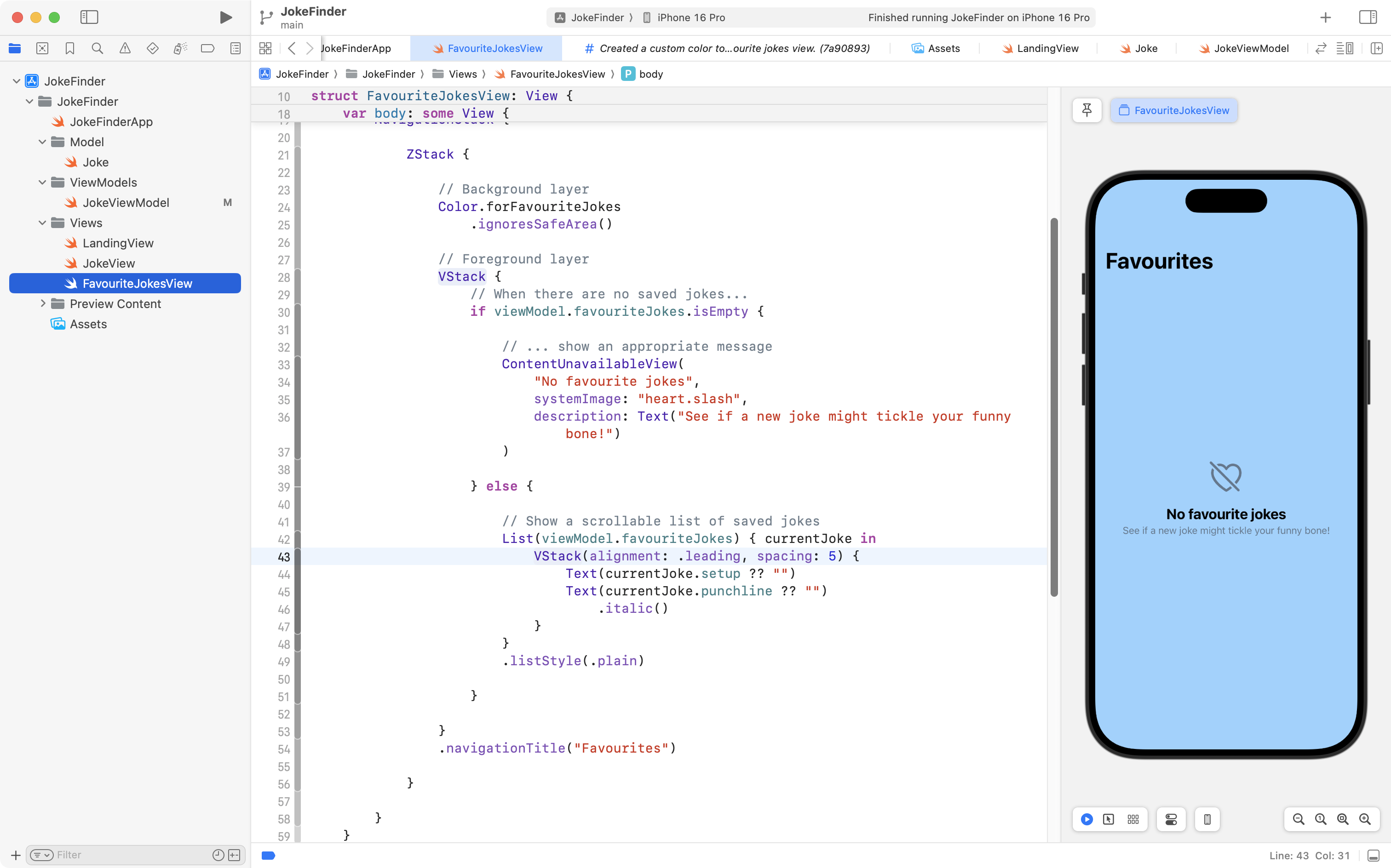
Task: Collapse the ViewModels folder
Action: pyautogui.click(x=42, y=183)
